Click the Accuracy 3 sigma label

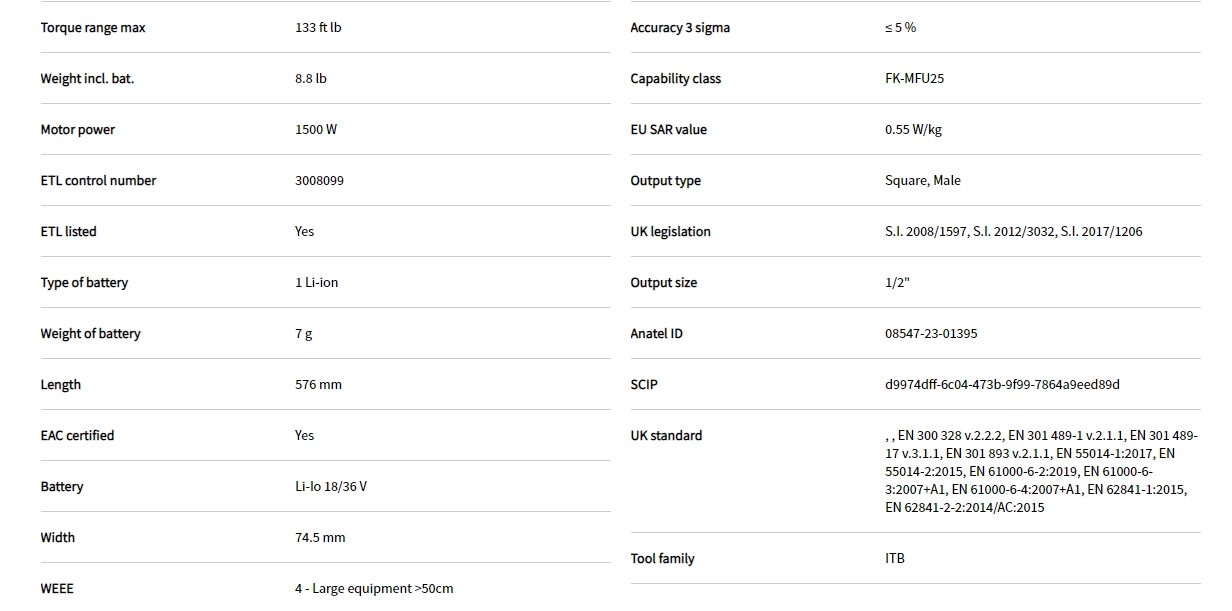(x=680, y=28)
